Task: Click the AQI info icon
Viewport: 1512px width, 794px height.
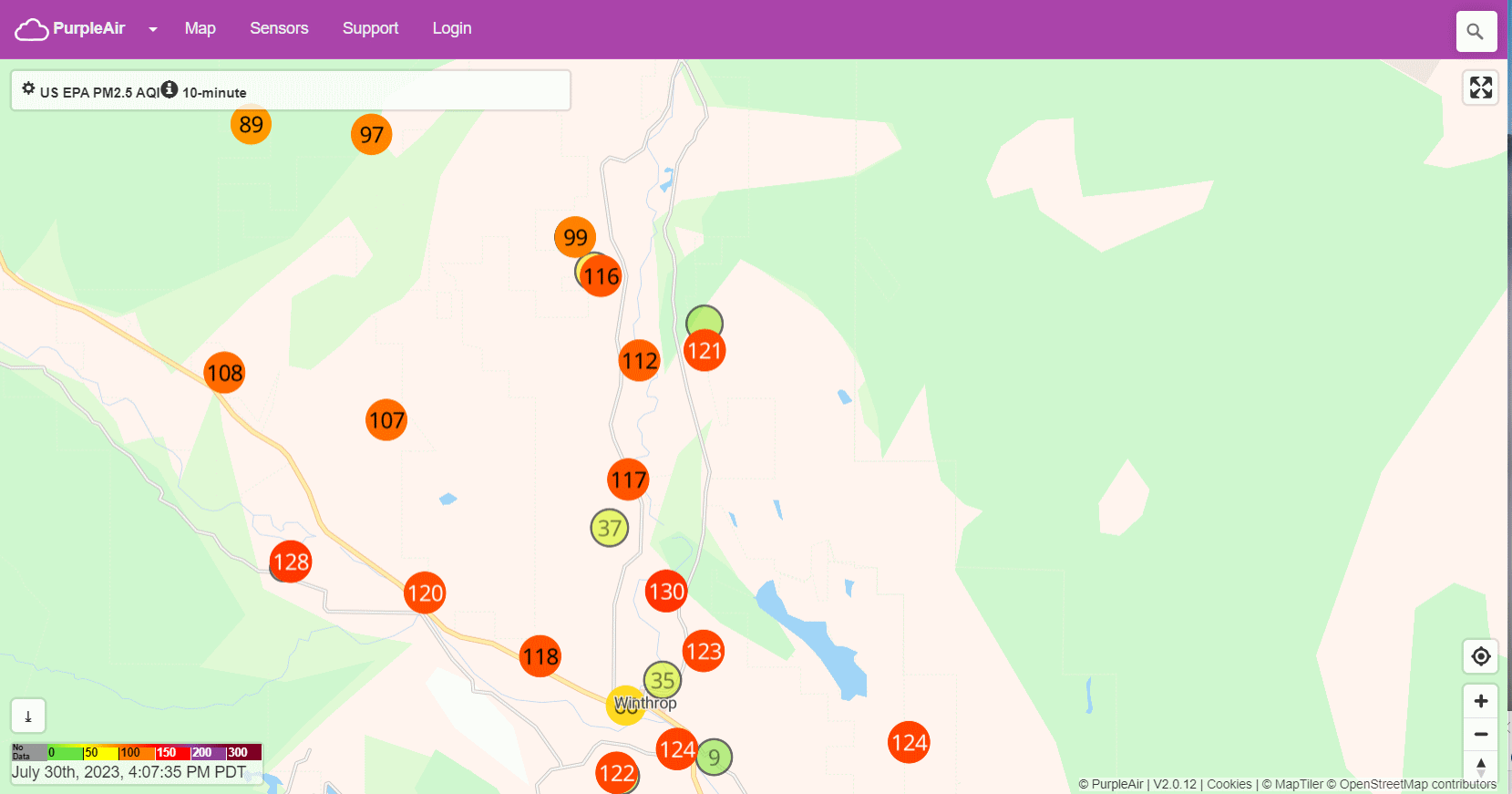Action: click(x=170, y=89)
